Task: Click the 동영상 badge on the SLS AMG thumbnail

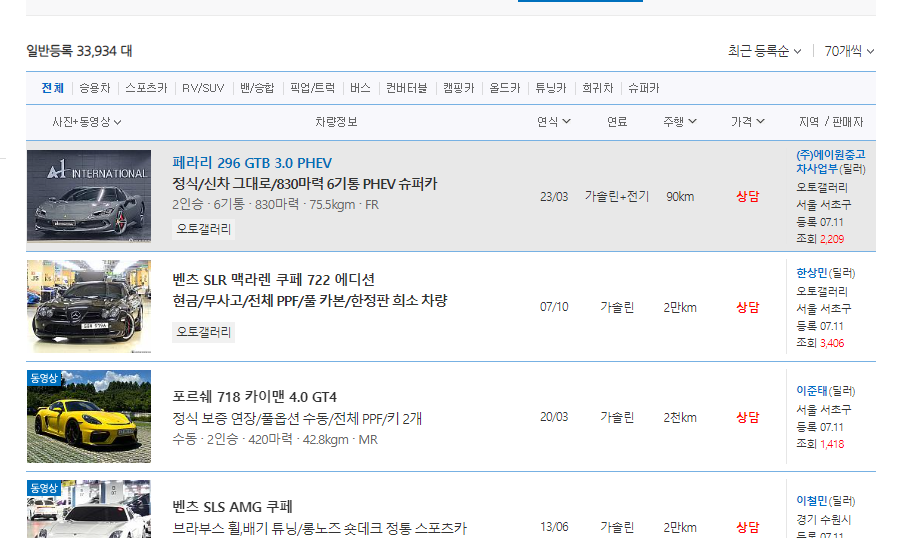Action: [x=44, y=488]
